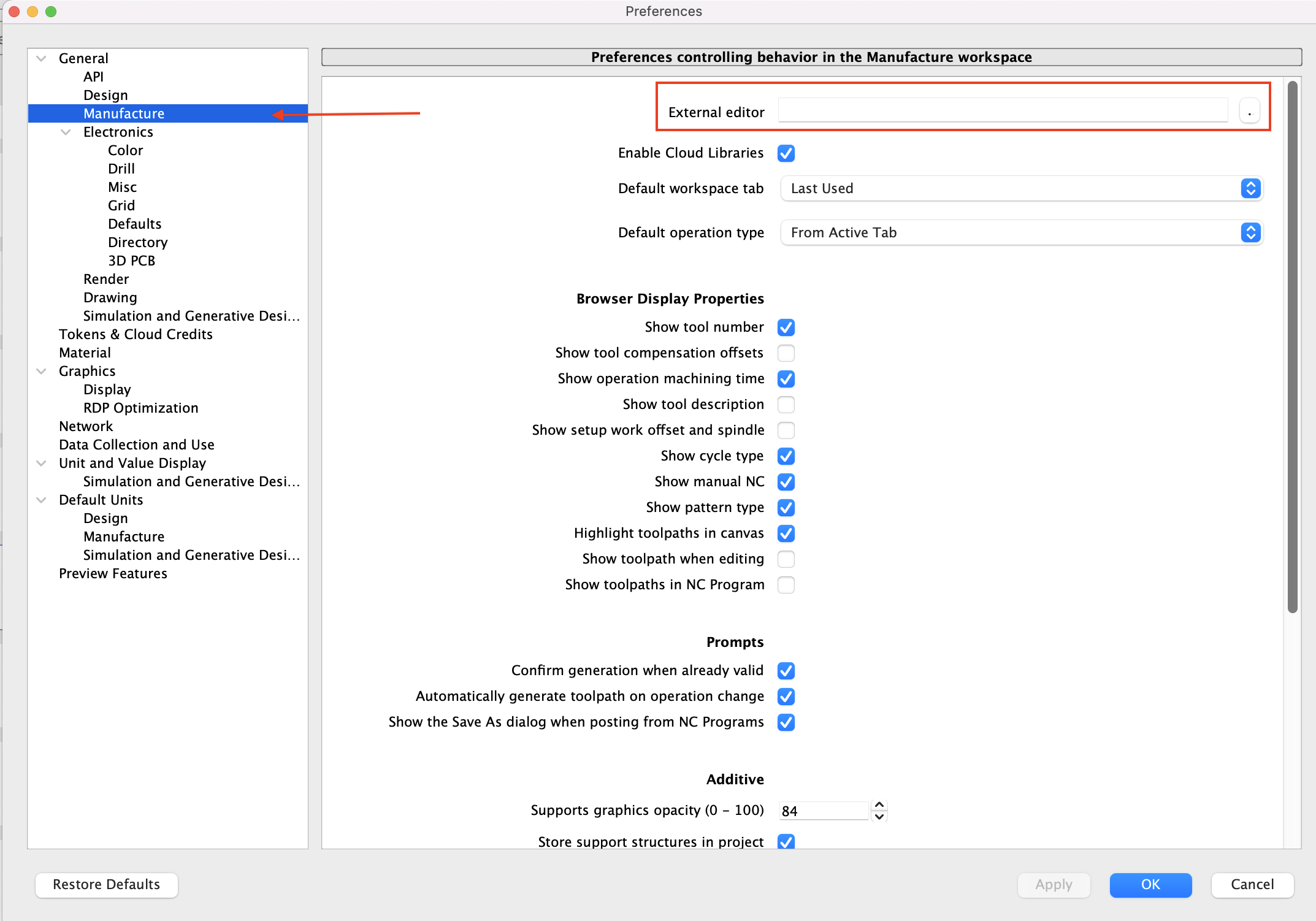The height and width of the screenshot is (921, 1316).
Task: Collapse the General tree section
Action: (x=42, y=58)
